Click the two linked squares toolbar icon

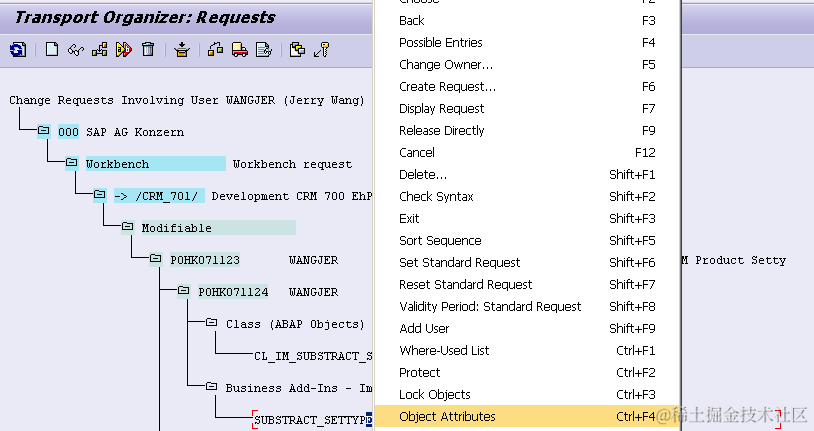215,50
